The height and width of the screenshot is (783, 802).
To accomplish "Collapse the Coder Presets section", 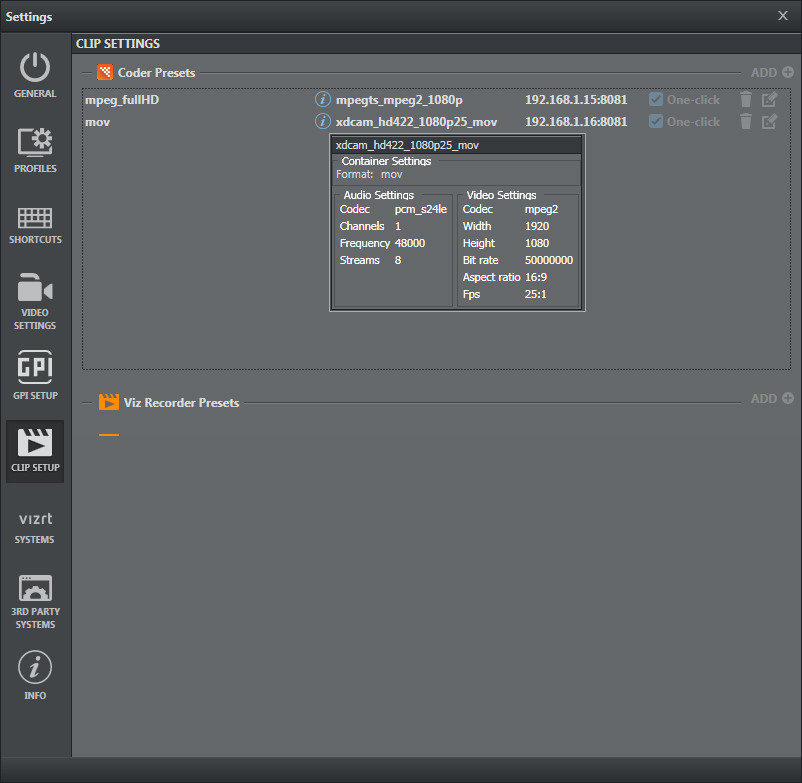I will click(87, 73).
